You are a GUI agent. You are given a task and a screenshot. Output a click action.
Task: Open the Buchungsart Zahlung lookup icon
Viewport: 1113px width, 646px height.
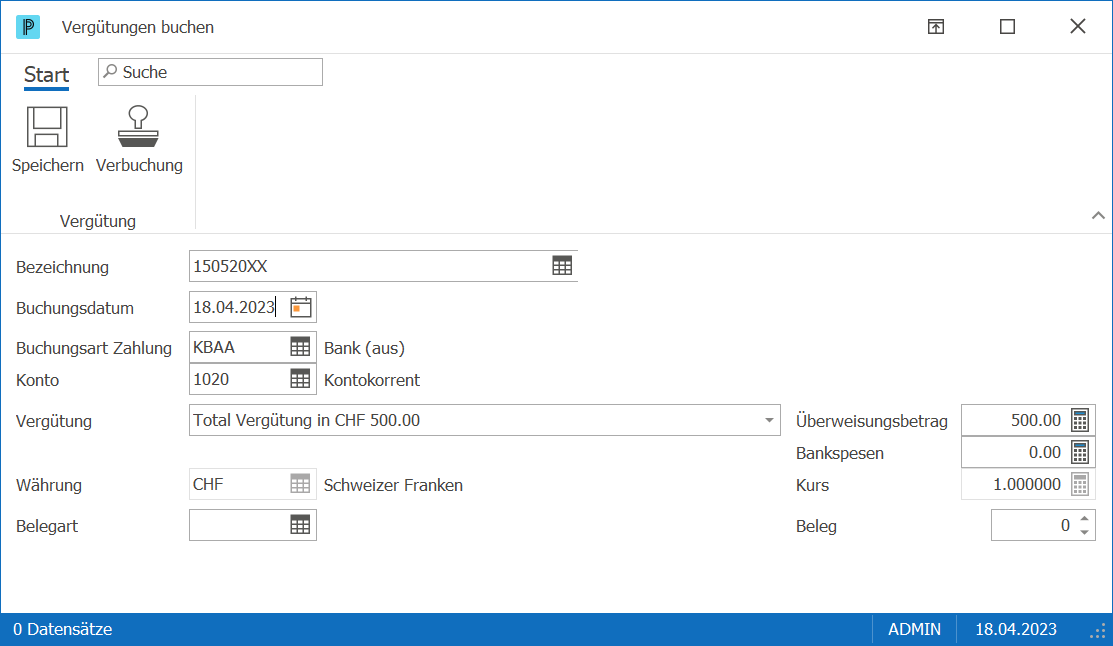300,347
